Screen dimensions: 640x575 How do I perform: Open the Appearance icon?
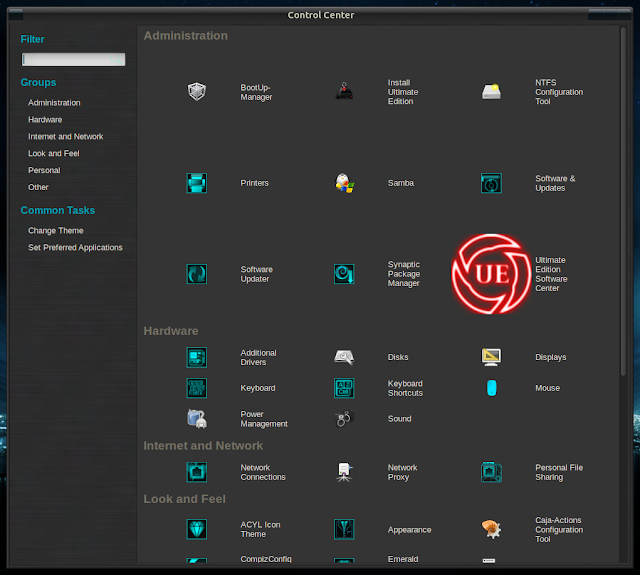point(344,529)
